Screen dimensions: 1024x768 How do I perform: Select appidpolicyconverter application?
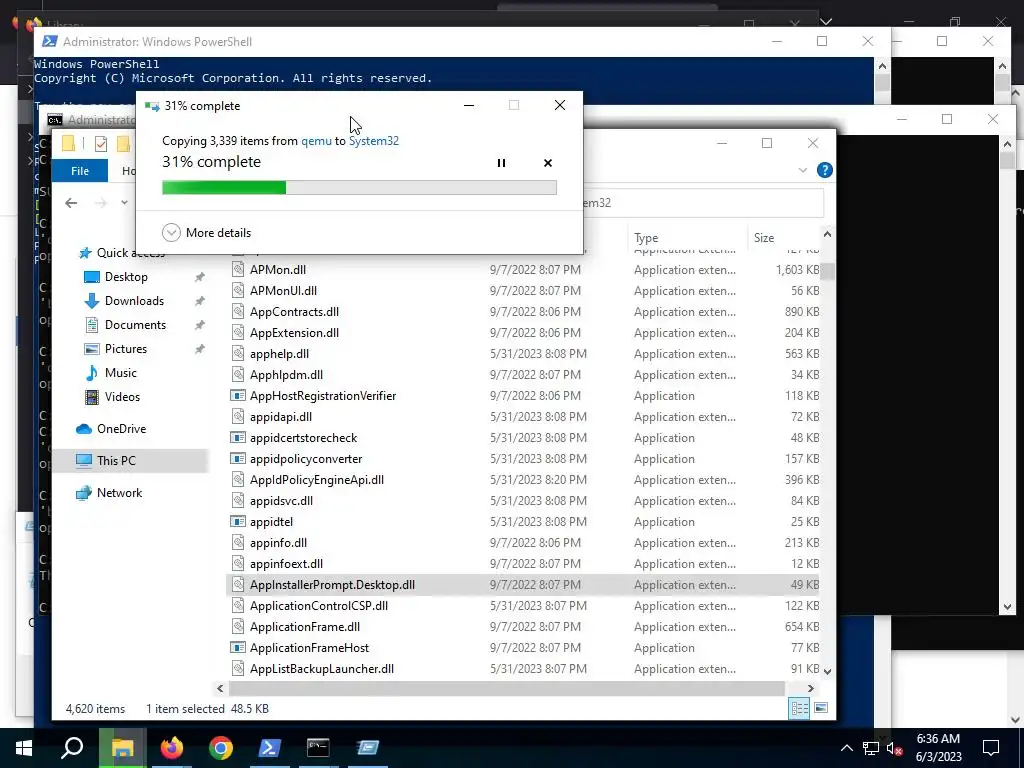point(306,458)
